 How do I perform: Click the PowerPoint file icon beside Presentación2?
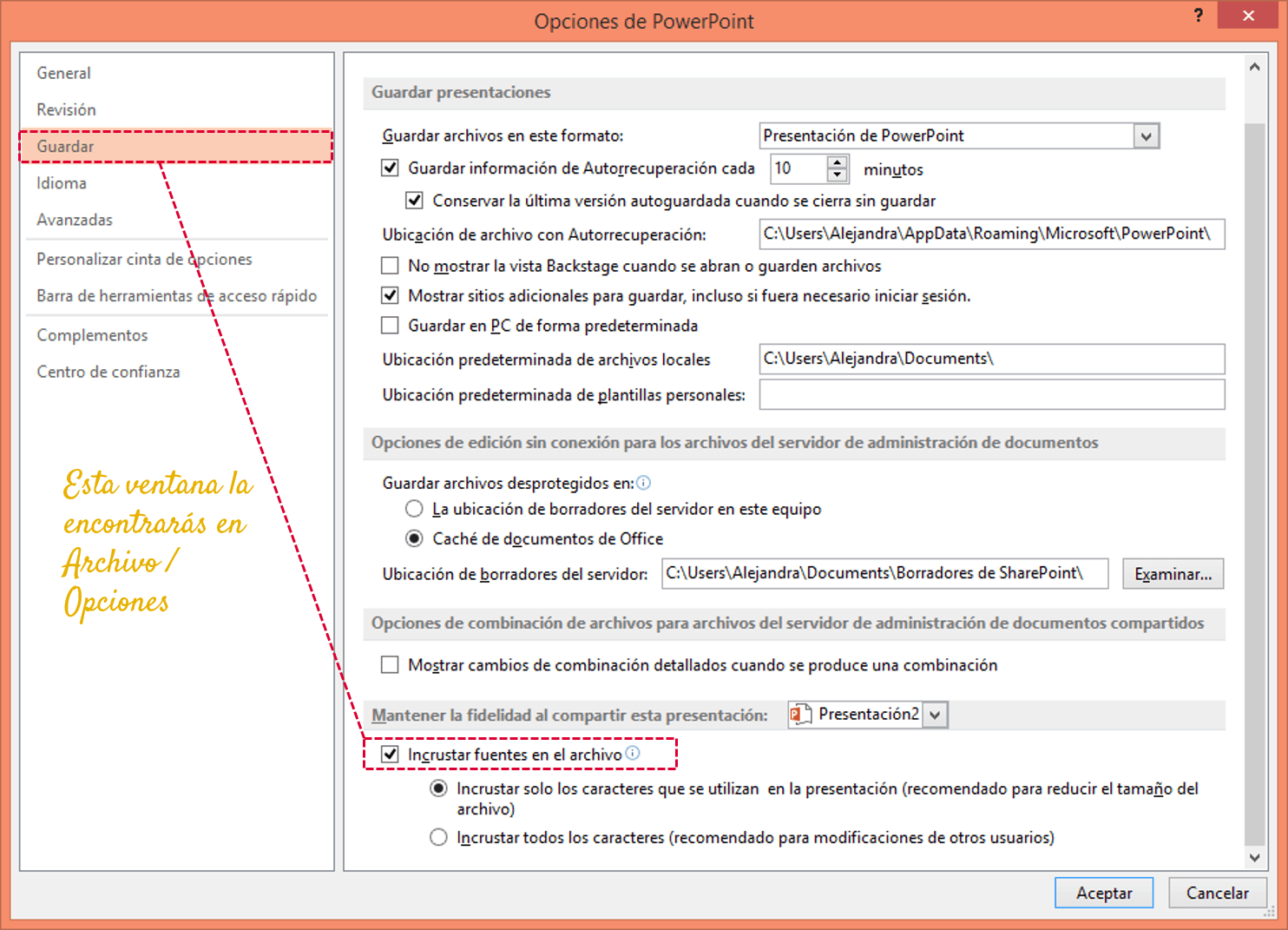tap(800, 714)
